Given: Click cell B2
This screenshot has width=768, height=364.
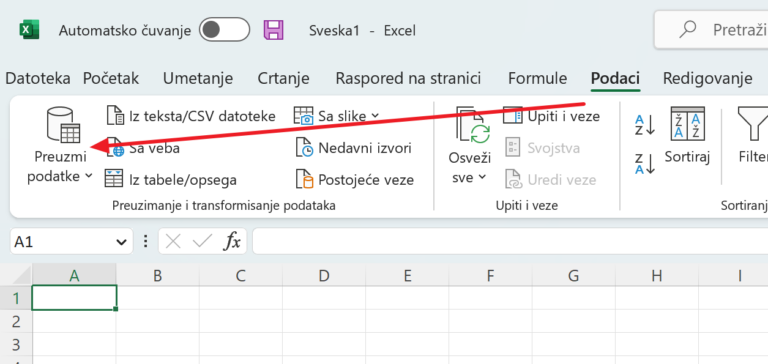Looking at the screenshot, I should click(x=158, y=321).
